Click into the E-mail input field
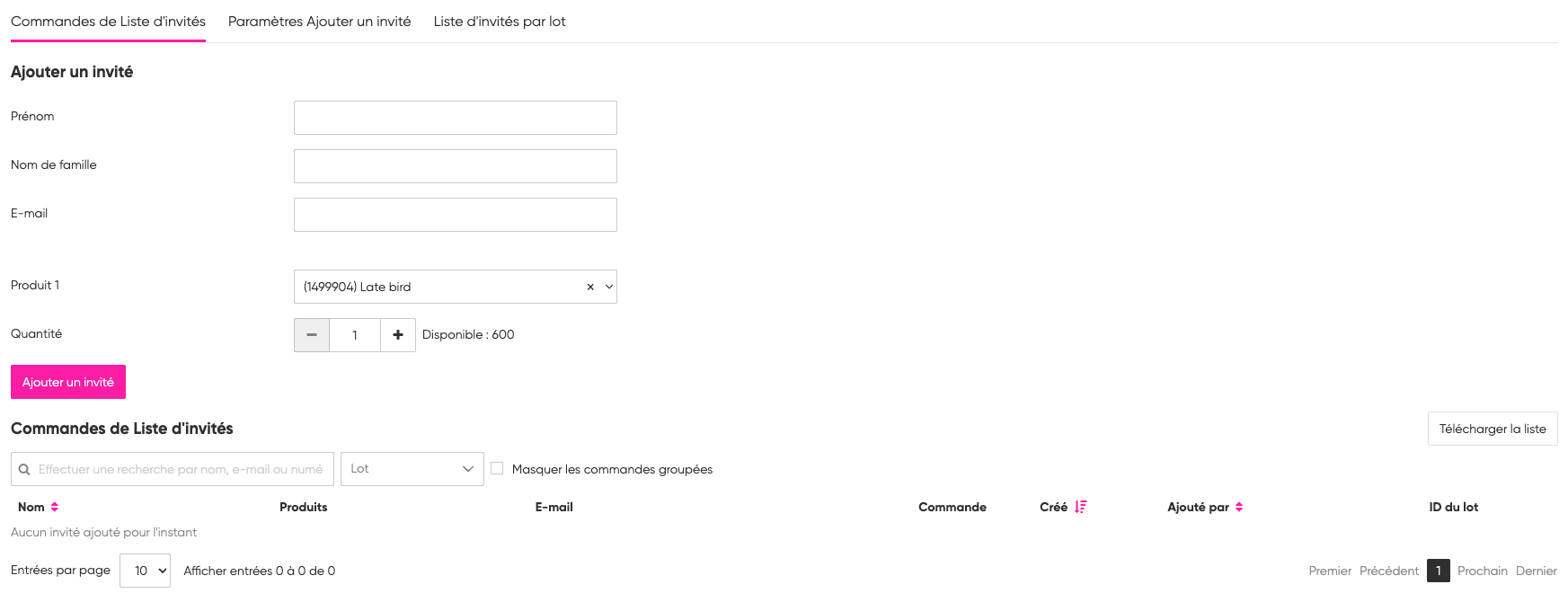Image resolution: width=1568 pixels, height=602 pixels. pos(455,215)
